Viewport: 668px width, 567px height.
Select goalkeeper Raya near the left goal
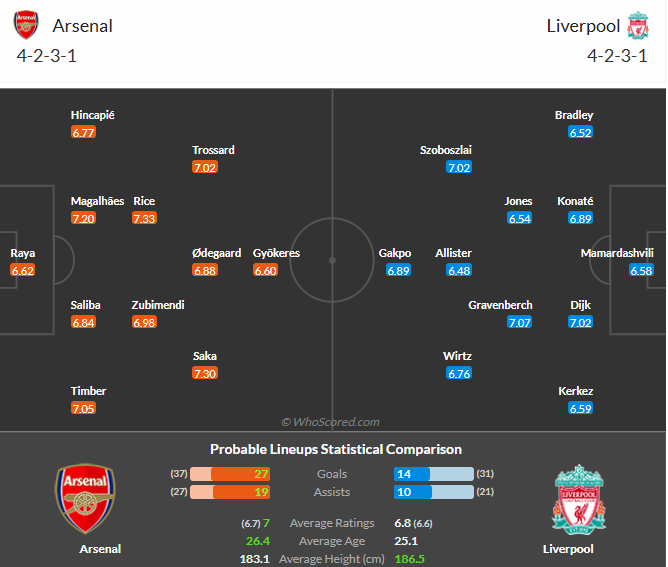(x=23, y=253)
